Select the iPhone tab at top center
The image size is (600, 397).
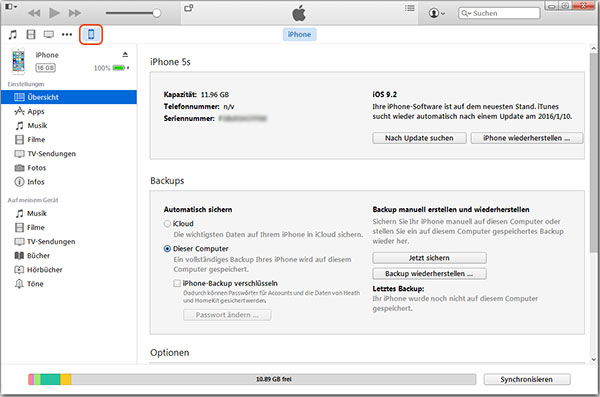pos(299,34)
